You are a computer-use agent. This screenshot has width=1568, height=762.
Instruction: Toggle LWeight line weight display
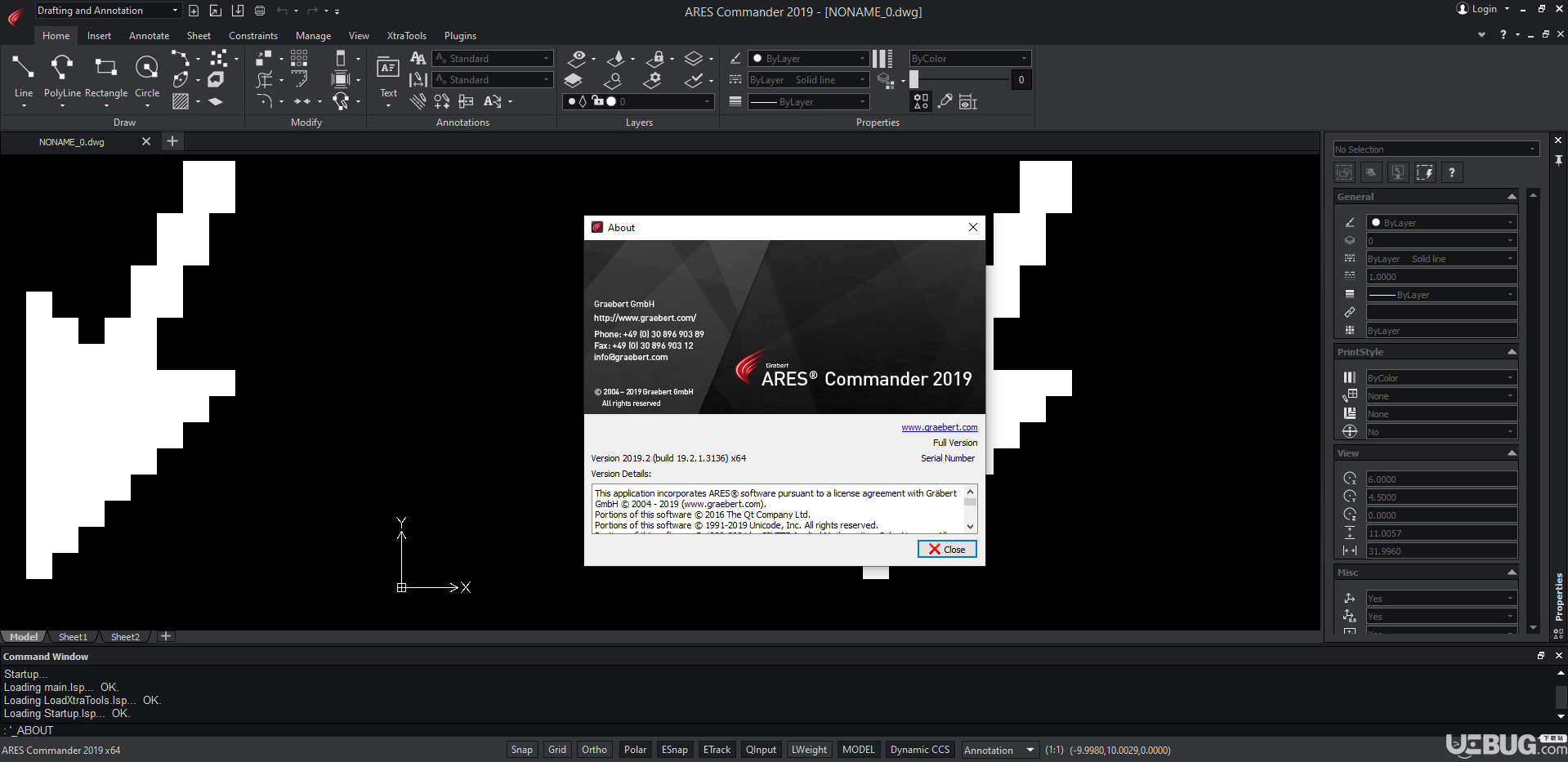809,750
